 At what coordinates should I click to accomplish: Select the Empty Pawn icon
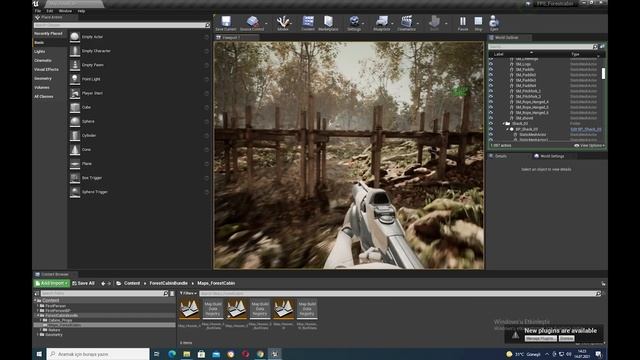(x=75, y=65)
